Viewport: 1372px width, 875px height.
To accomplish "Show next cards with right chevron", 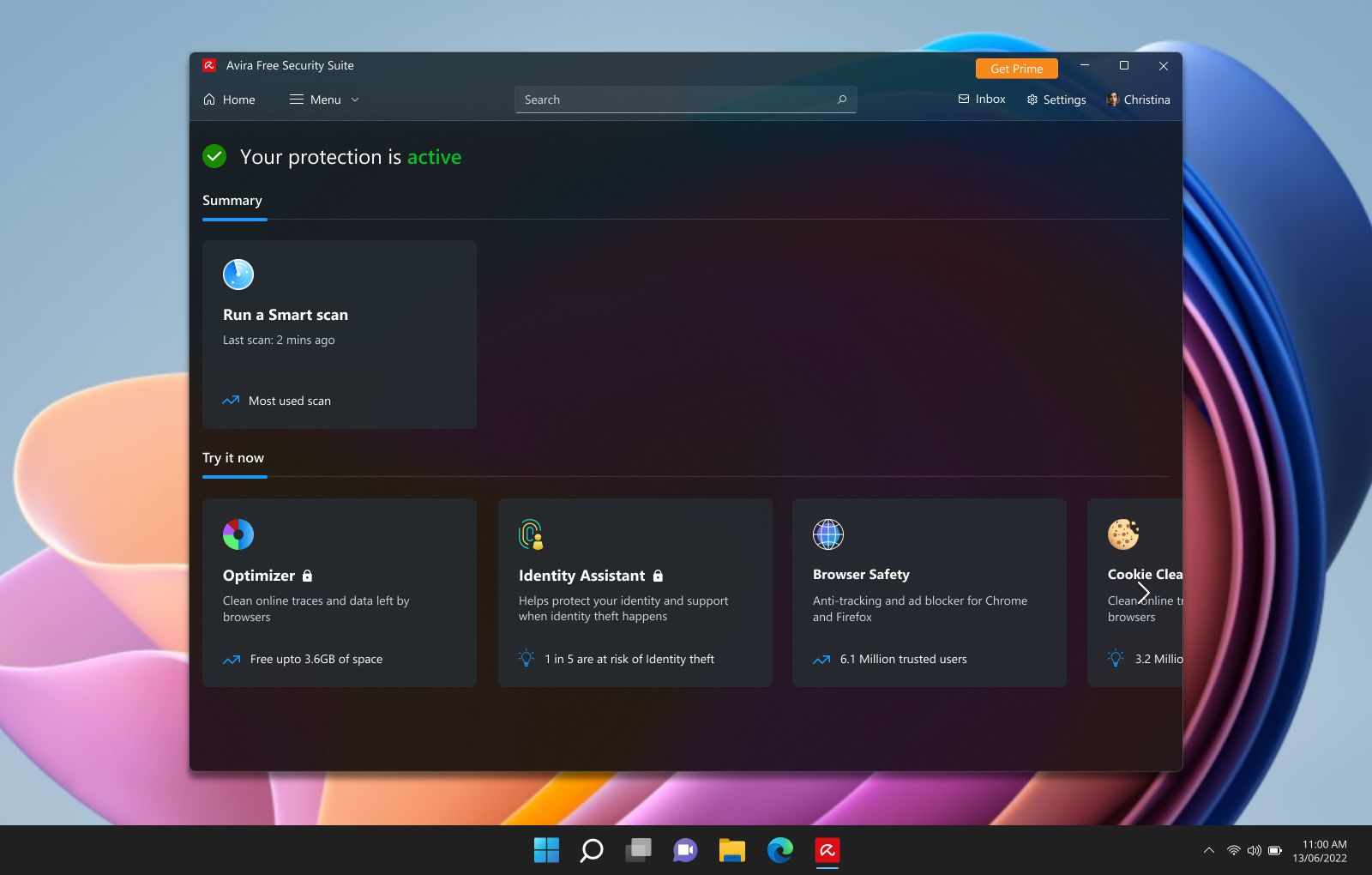I will pyautogui.click(x=1143, y=593).
